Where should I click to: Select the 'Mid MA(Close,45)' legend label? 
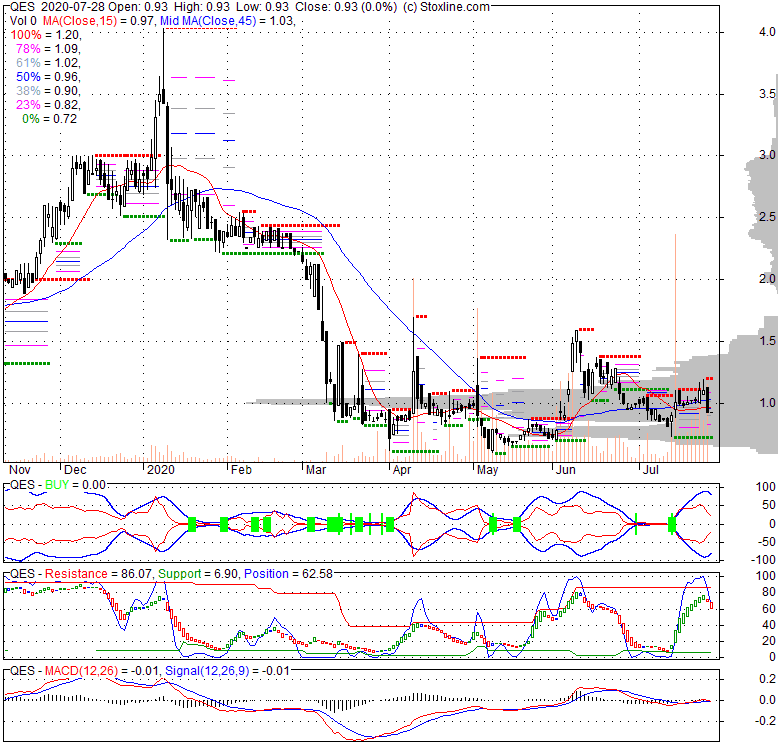point(209,21)
